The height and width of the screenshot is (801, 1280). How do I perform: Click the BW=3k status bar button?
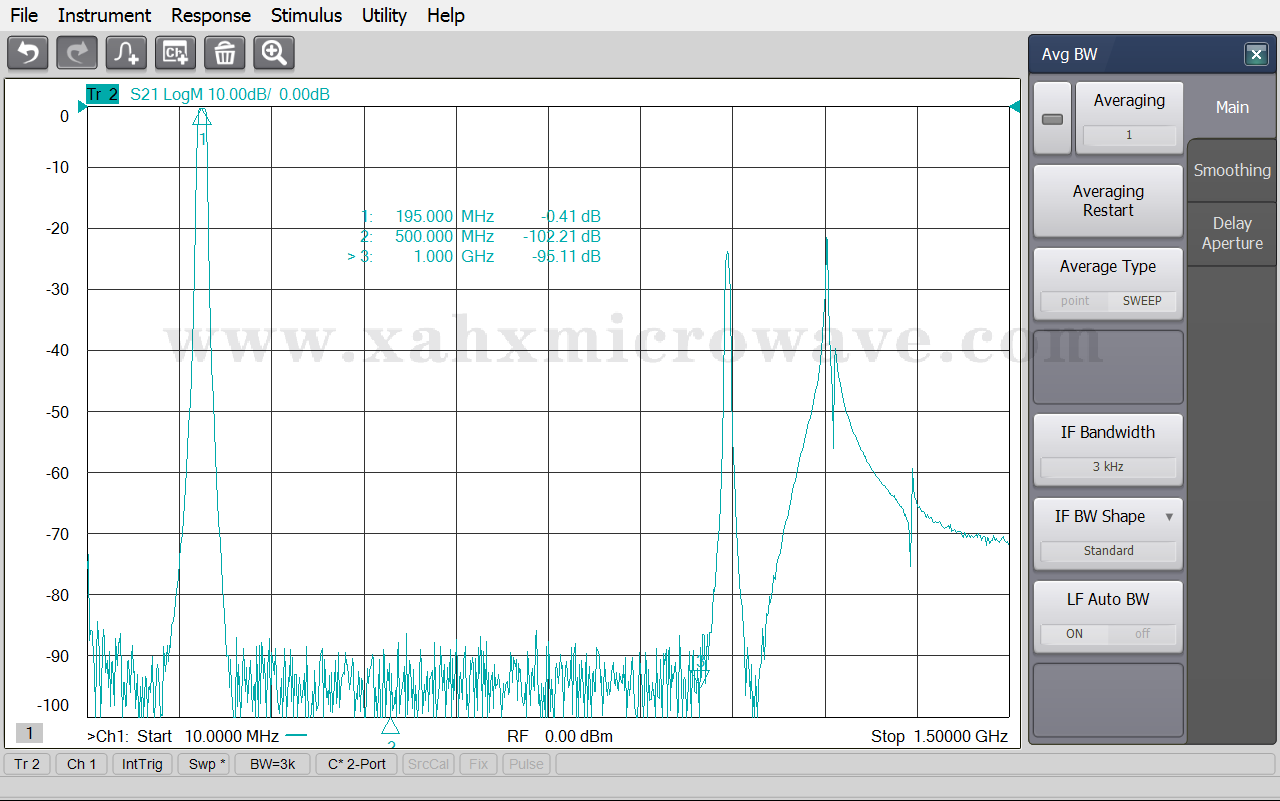[x=272, y=764]
